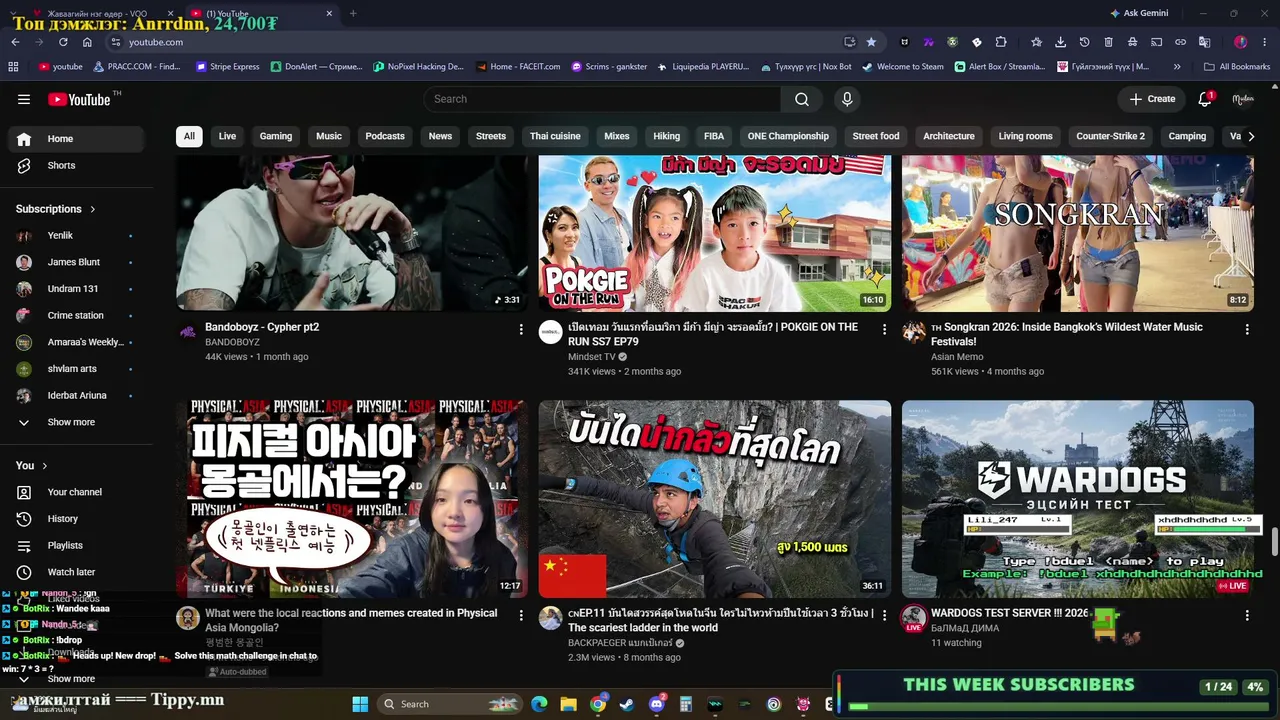Go to the YouTube logo home link
The image size is (1280, 720).
click(79, 99)
